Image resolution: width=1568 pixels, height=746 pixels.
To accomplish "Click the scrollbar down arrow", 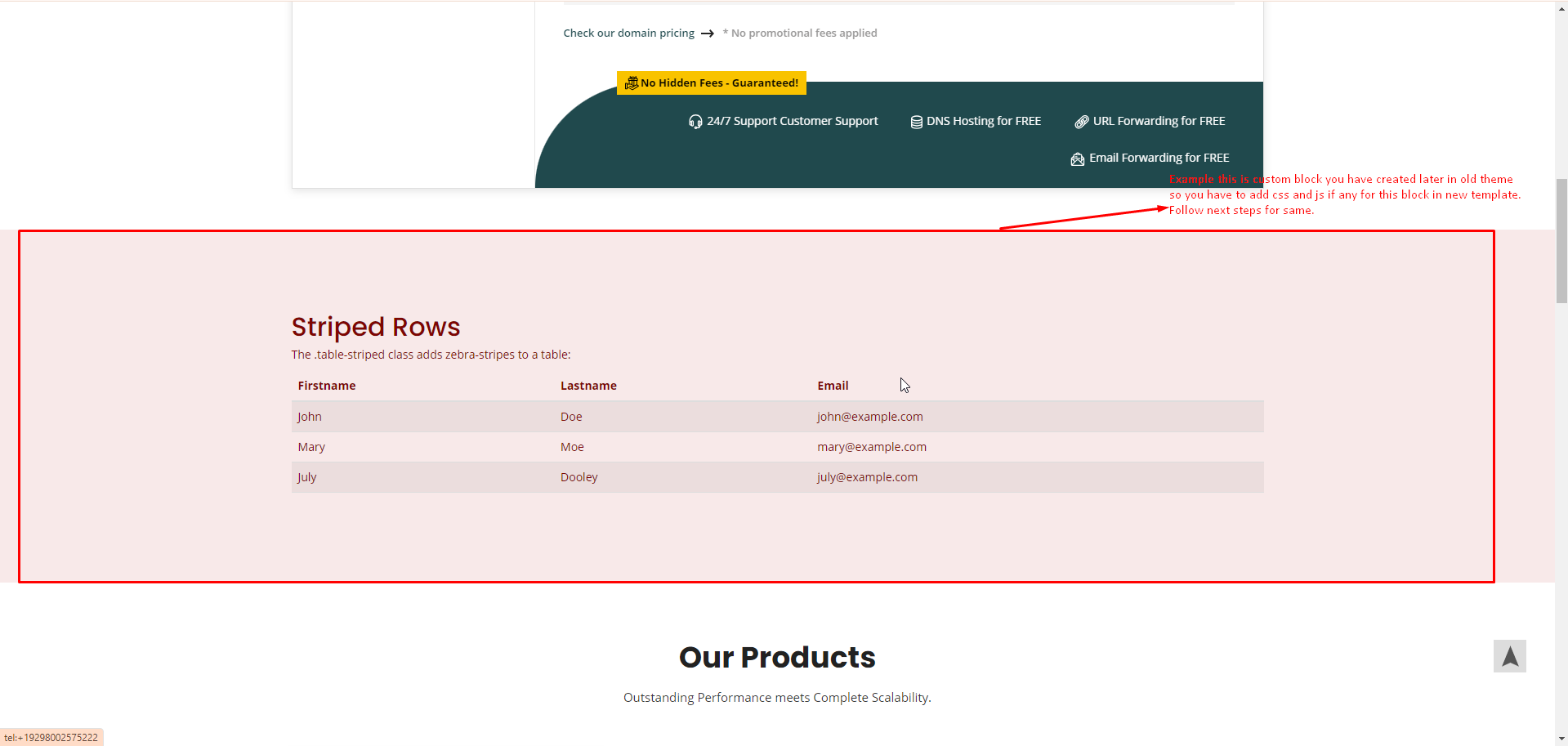I will (1561, 739).
